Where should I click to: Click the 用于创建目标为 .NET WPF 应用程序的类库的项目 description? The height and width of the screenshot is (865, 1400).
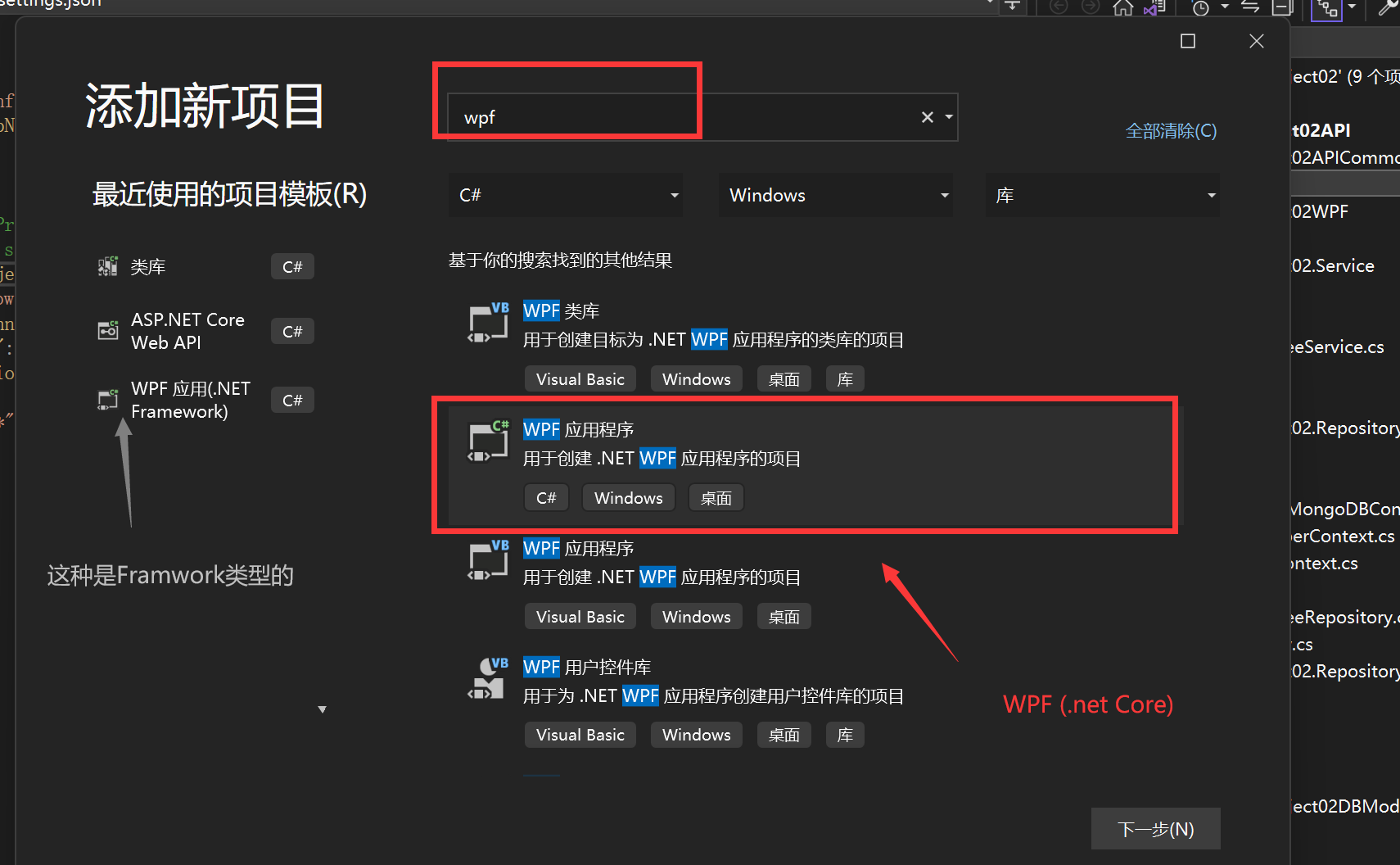[x=714, y=340]
